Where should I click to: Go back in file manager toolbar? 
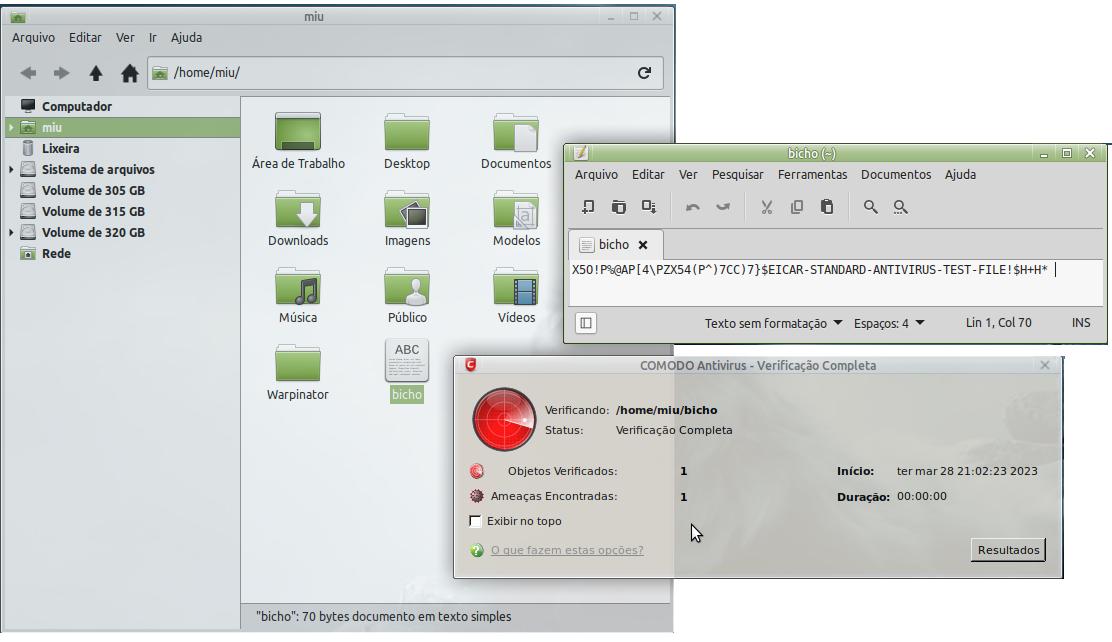tap(28, 73)
